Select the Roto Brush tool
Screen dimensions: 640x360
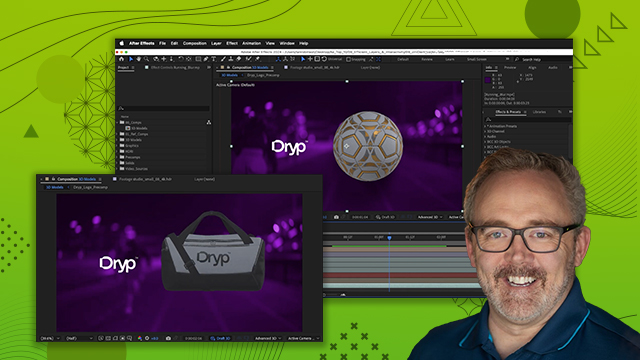pyautogui.click(x=248, y=59)
